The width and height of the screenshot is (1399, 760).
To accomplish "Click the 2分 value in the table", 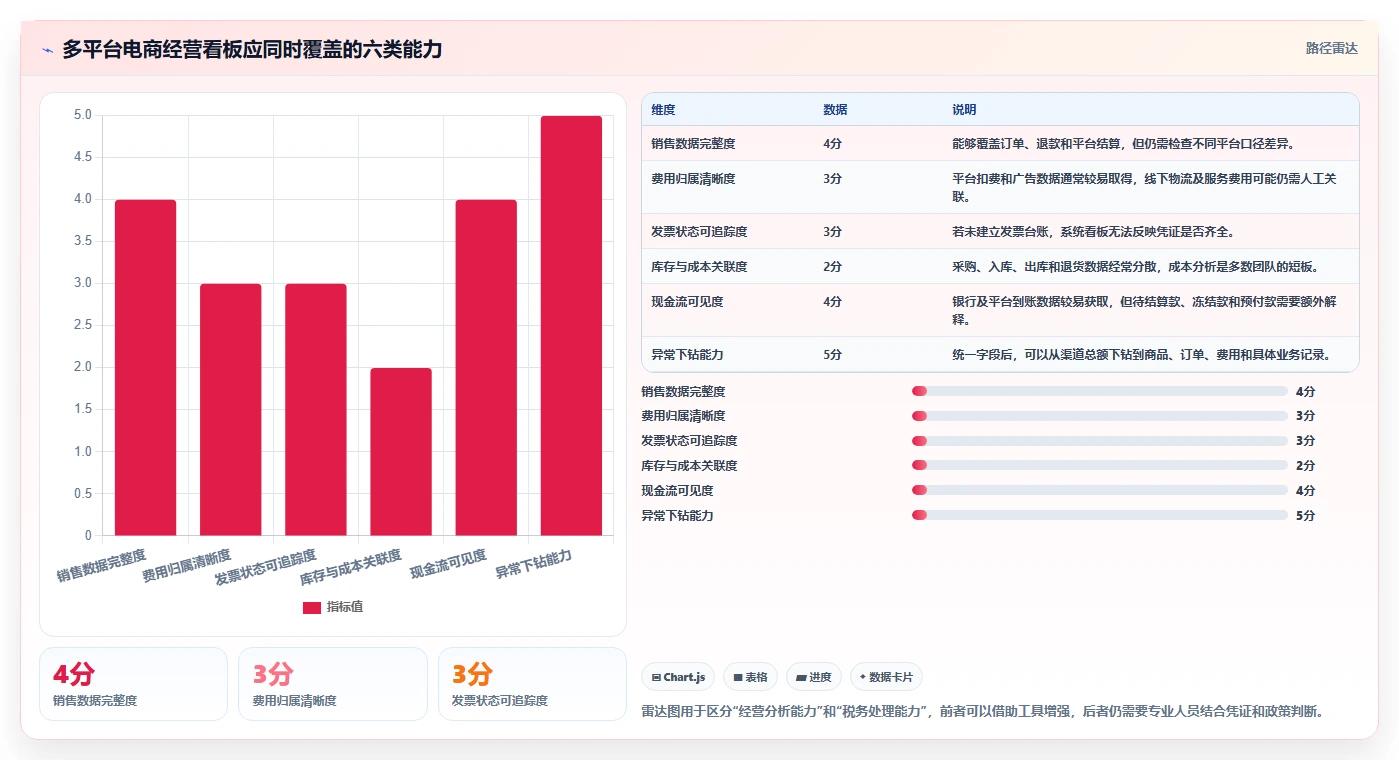I will [832, 266].
